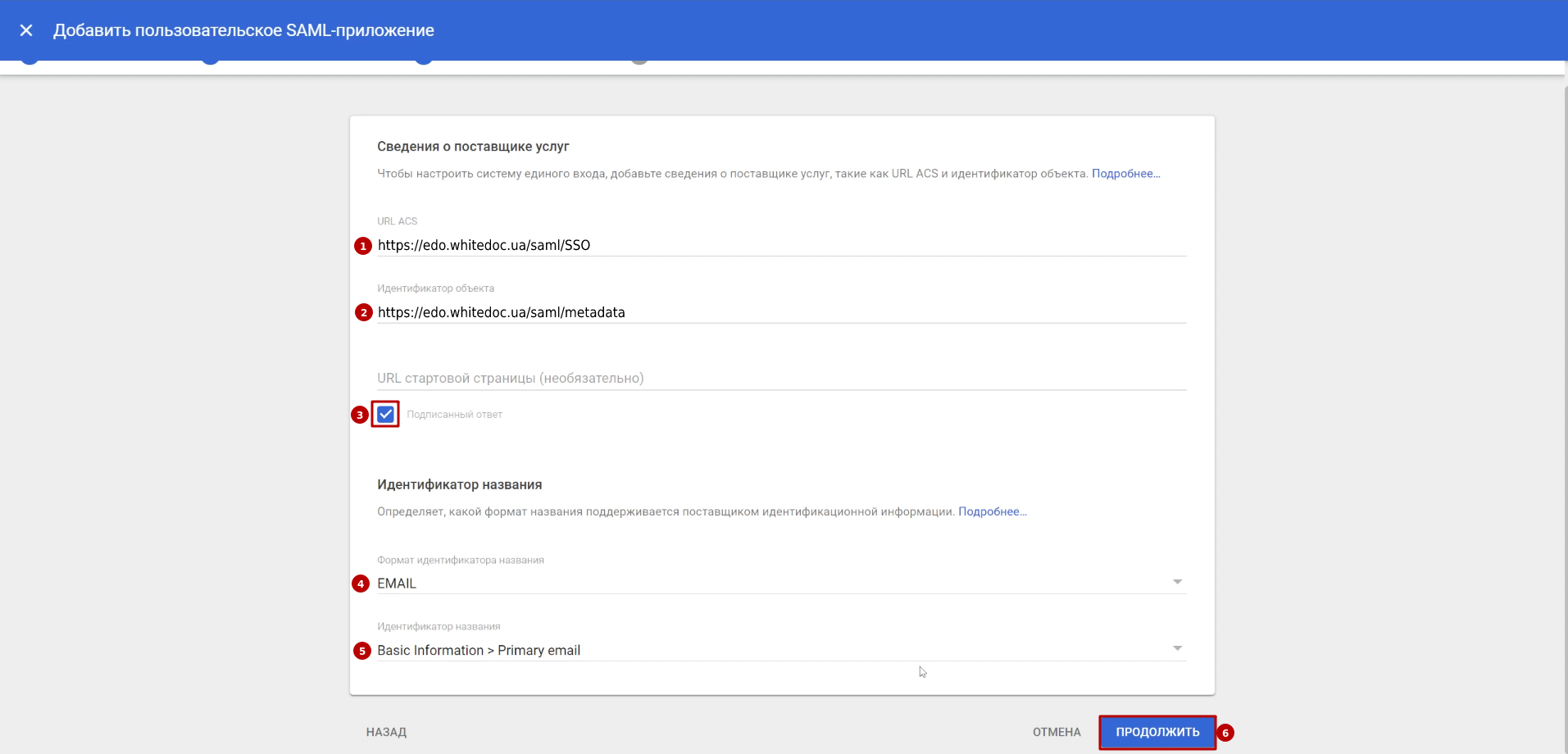Open the Подробнее link under Идентификатор названия
Screen dimensions: 1568x754
[992, 511]
